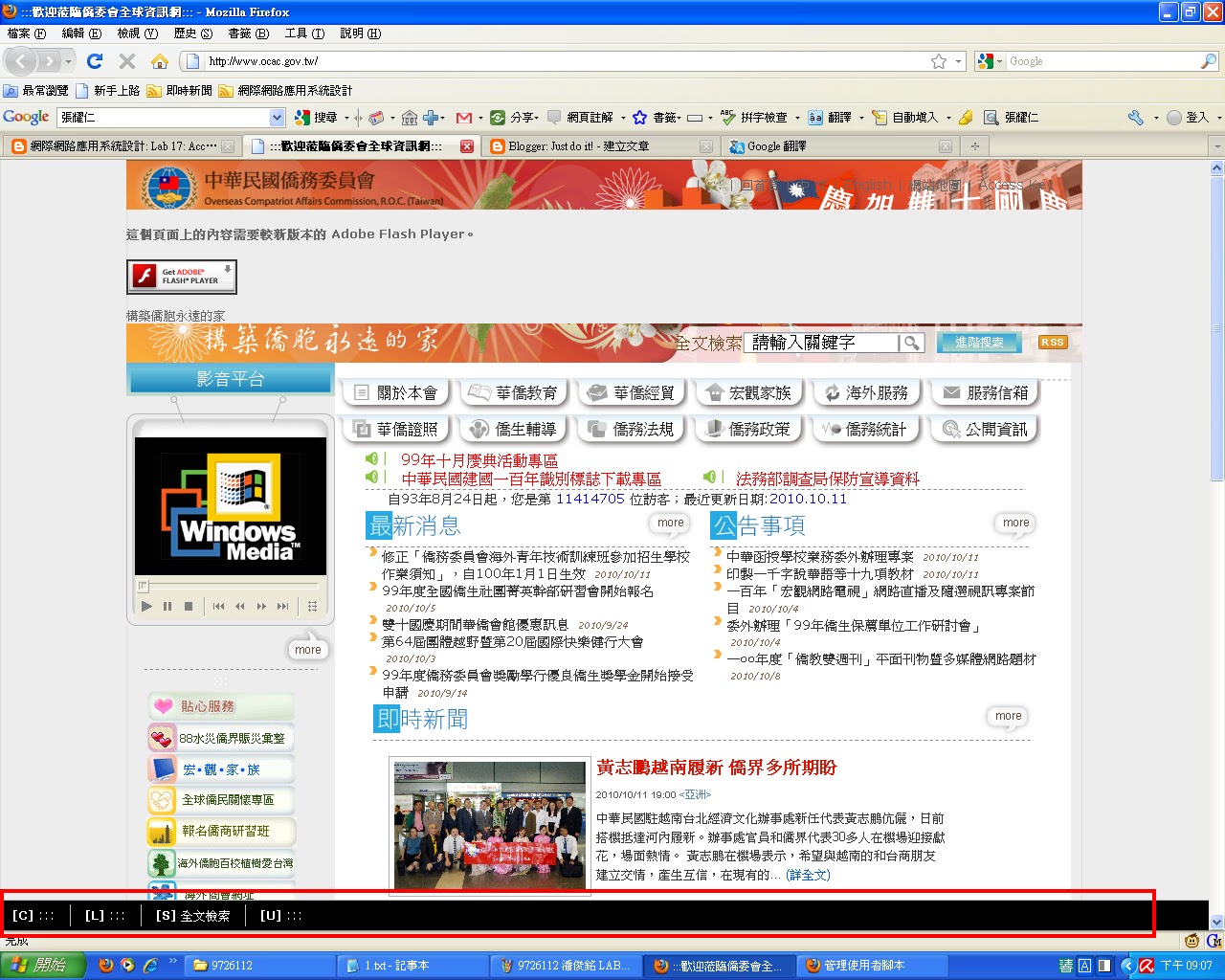Click more next to 最新消息

point(671,523)
